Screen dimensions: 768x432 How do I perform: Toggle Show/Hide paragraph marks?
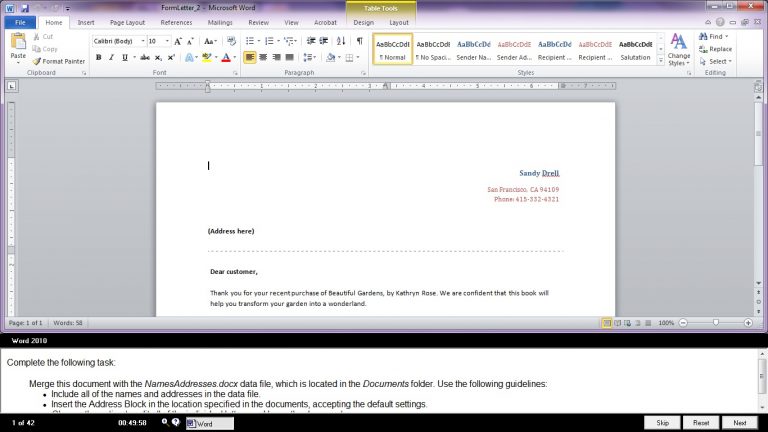[359, 41]
